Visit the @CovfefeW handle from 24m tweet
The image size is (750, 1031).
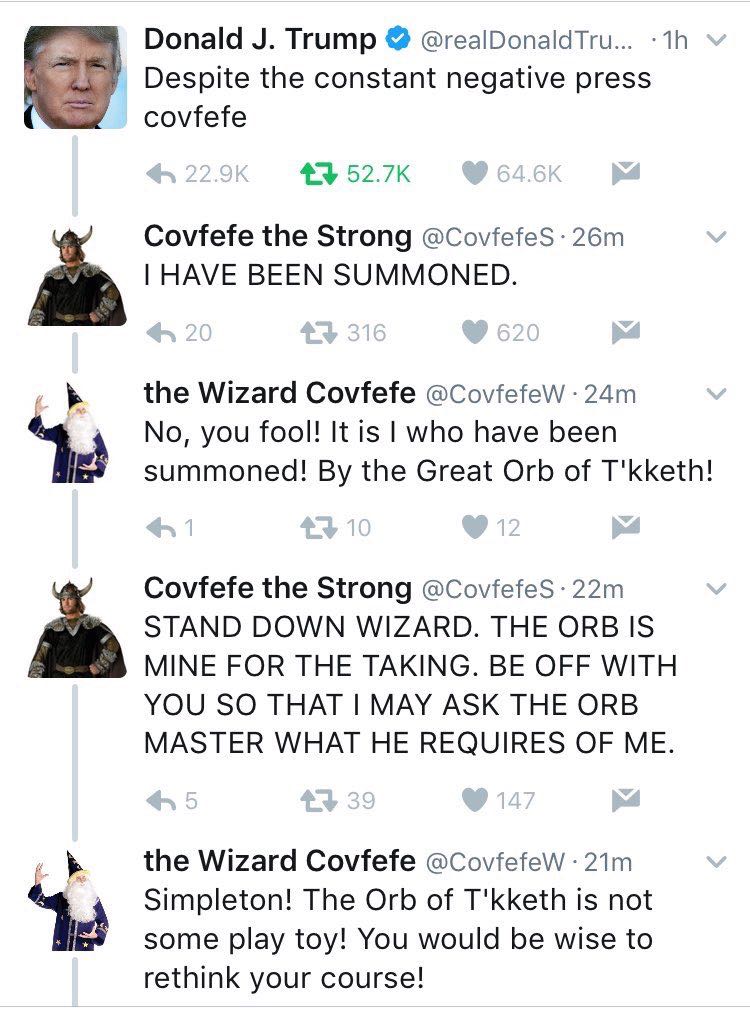pyautogui.click(x=498, y=395)
